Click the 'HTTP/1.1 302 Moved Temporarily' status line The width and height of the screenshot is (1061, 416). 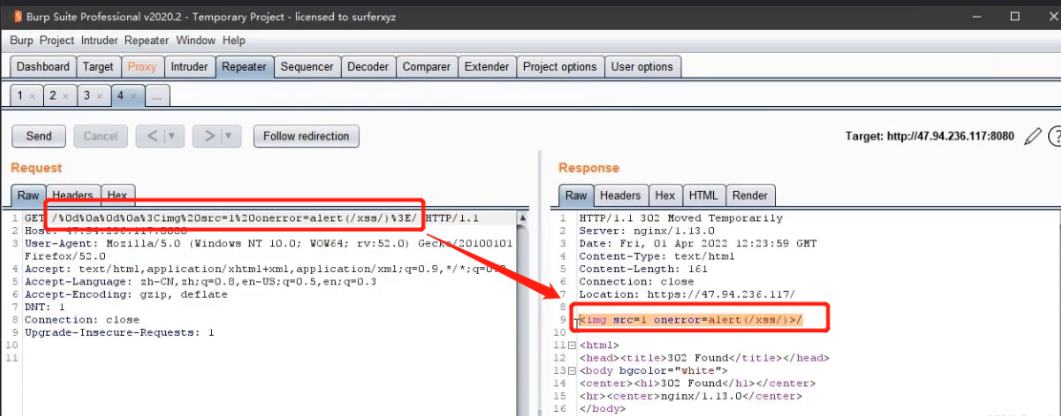pyautogui.click(x=681, y=218)
